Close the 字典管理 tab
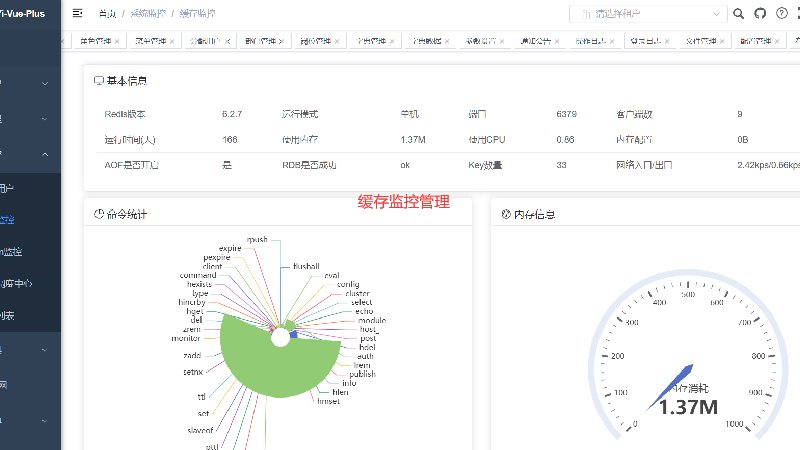This screenshot has width=800, height=450. 392,41
